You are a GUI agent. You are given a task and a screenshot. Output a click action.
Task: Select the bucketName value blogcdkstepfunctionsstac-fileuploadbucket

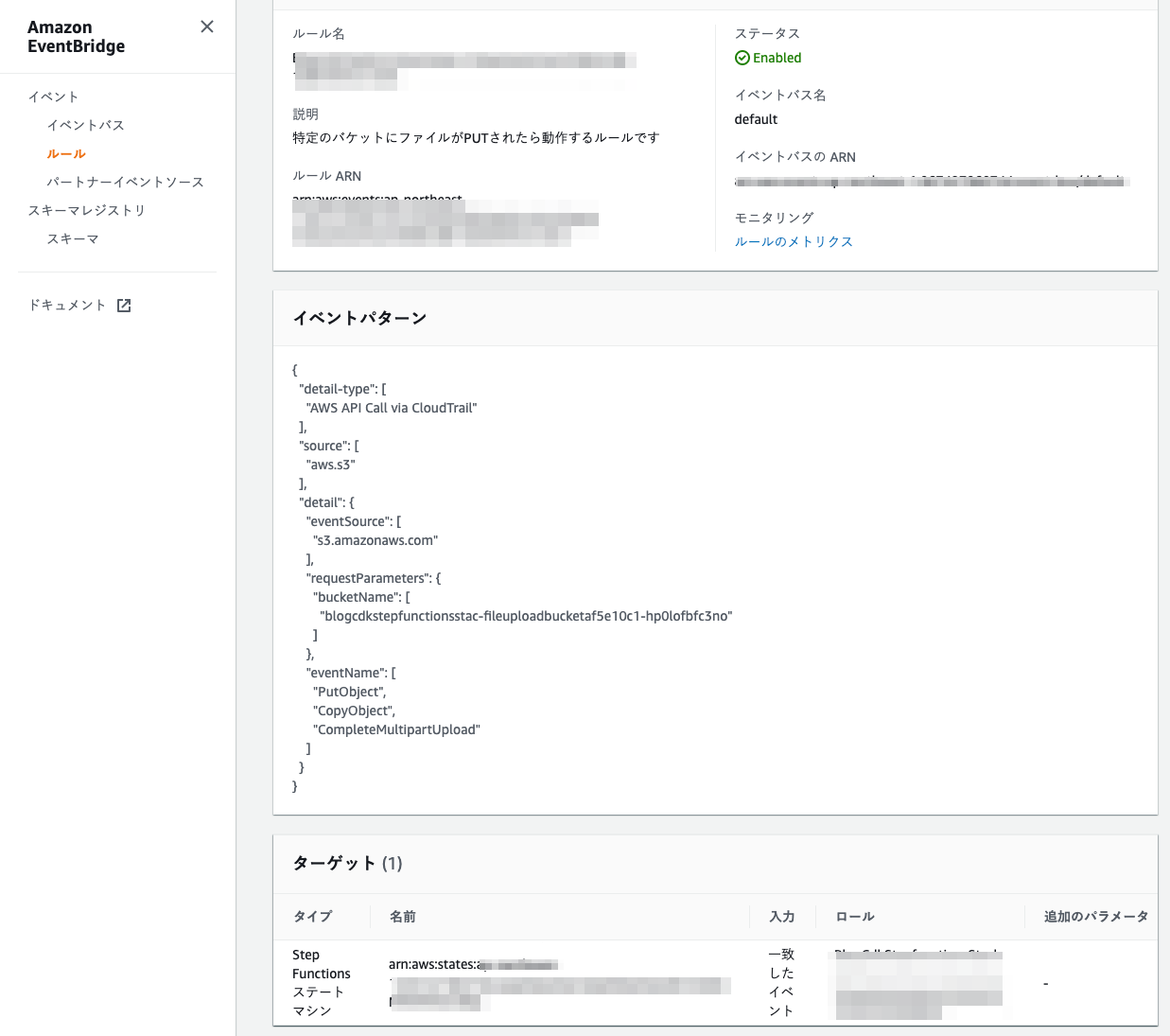pos(526,616)
